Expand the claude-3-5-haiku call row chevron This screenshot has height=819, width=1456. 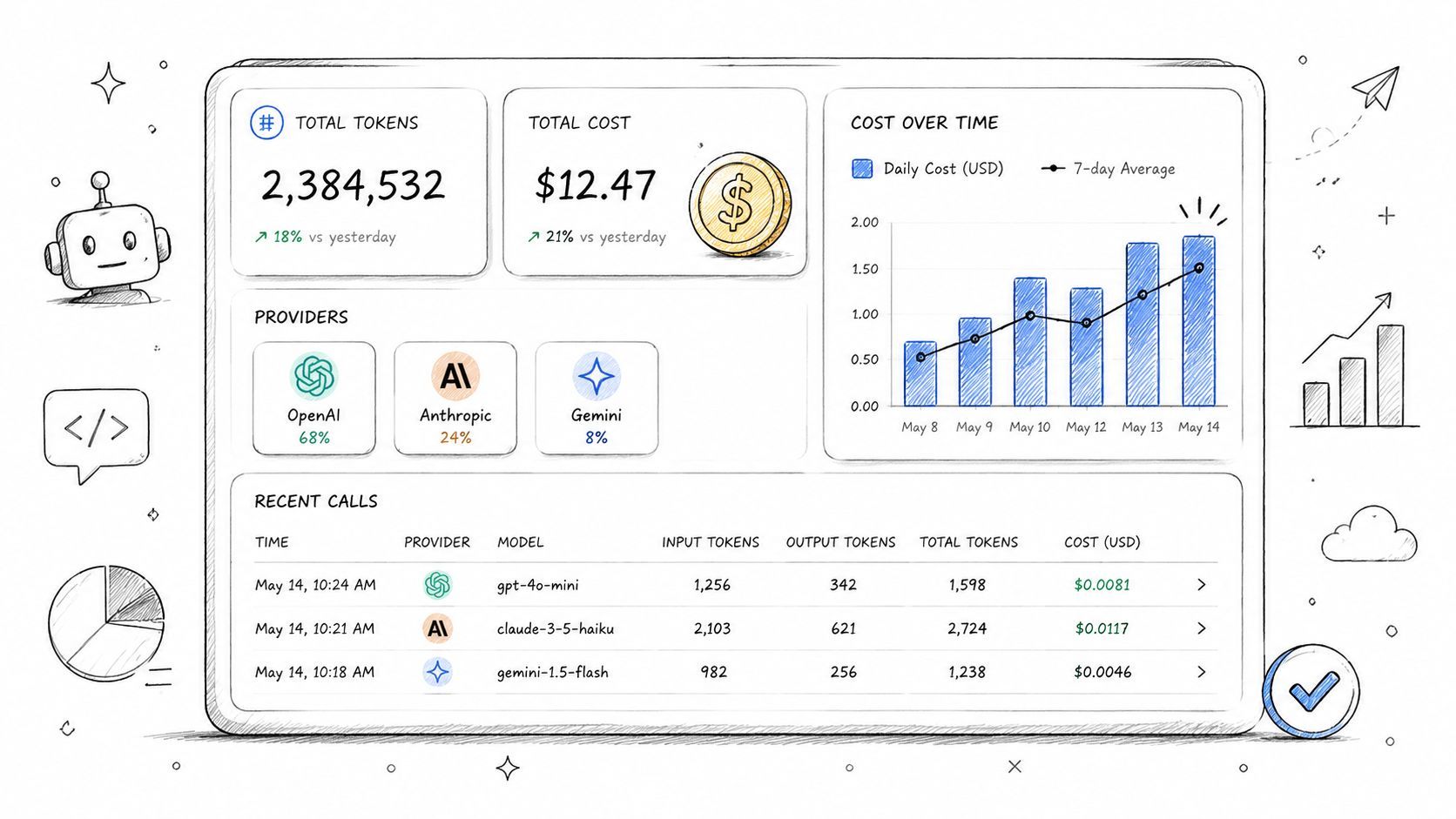[x=1201, y=628]
